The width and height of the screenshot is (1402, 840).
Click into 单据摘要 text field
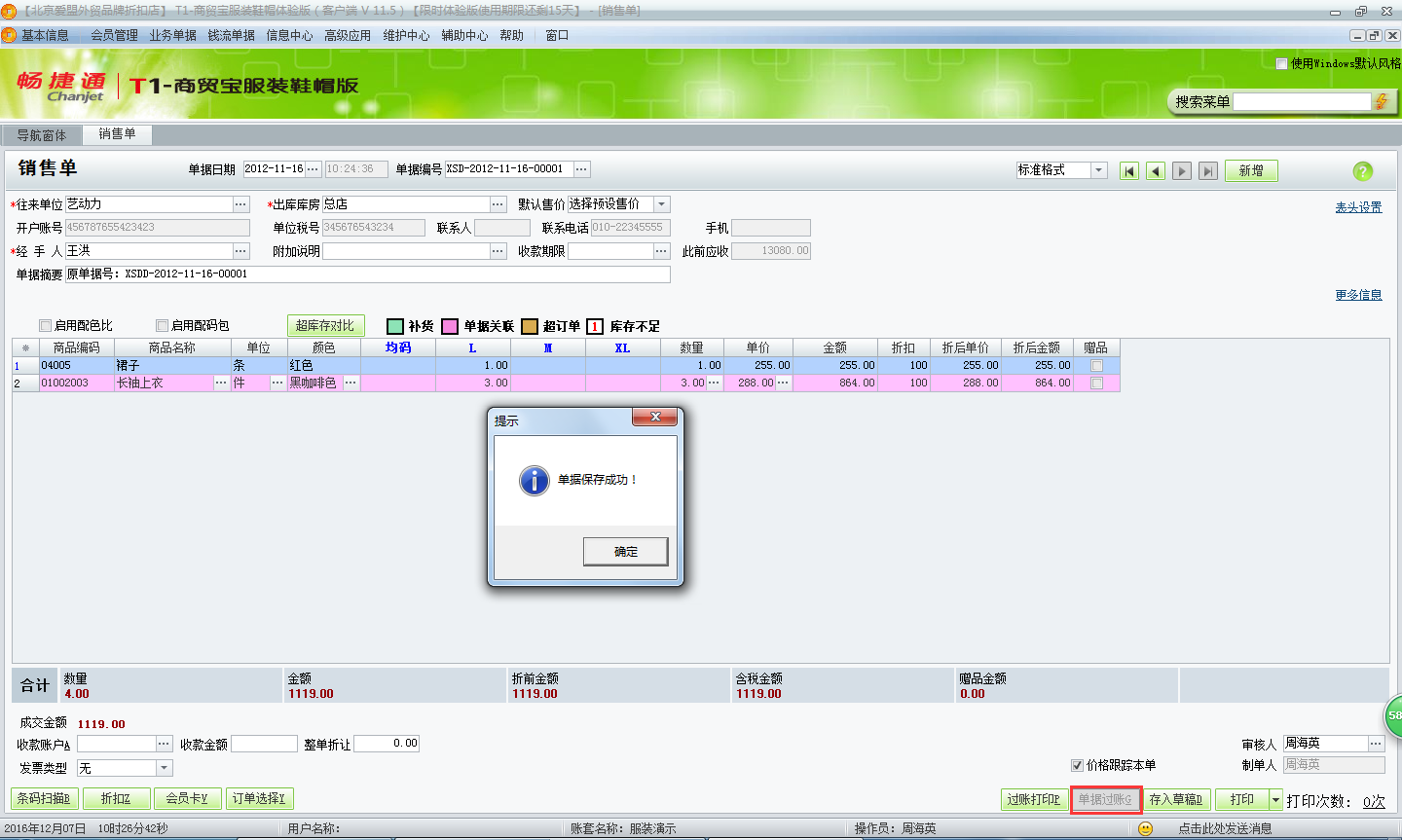[368, 274]
